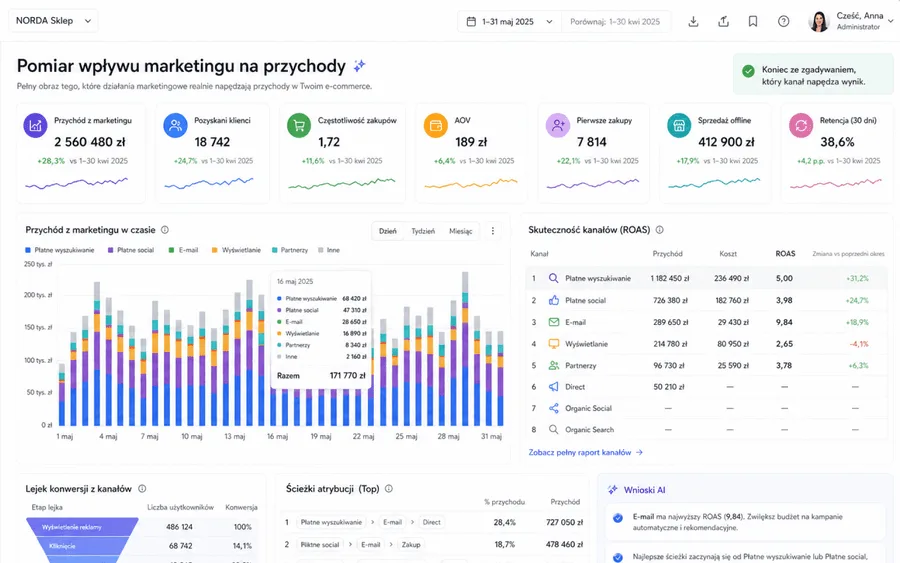
Task: Click the Direct megaphone icon in table
Action: pos(553,387)
